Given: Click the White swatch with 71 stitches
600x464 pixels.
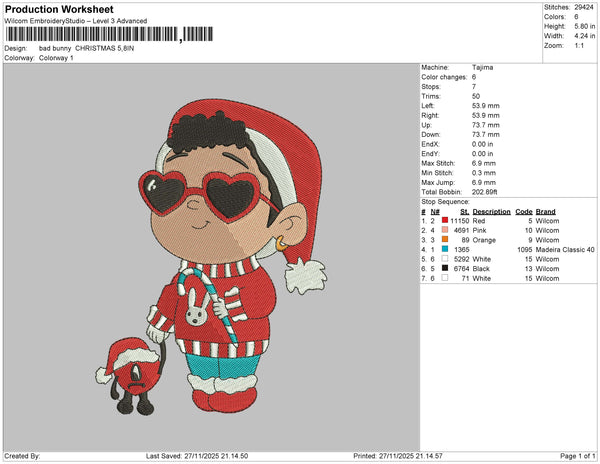Looking at the screenshot, I should 443,278.
